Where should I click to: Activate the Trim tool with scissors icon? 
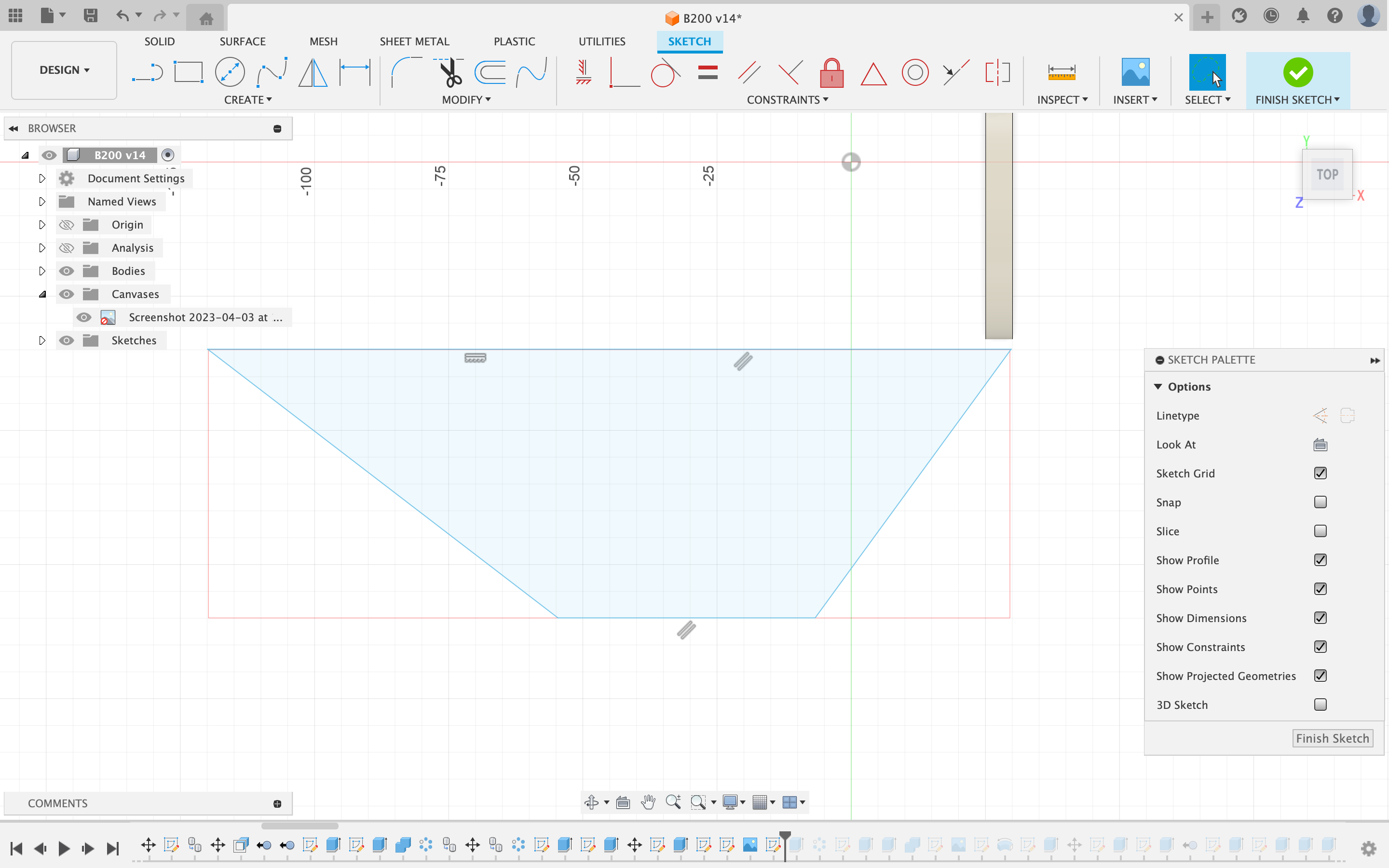pyautogui.click(x=449, y=71)
